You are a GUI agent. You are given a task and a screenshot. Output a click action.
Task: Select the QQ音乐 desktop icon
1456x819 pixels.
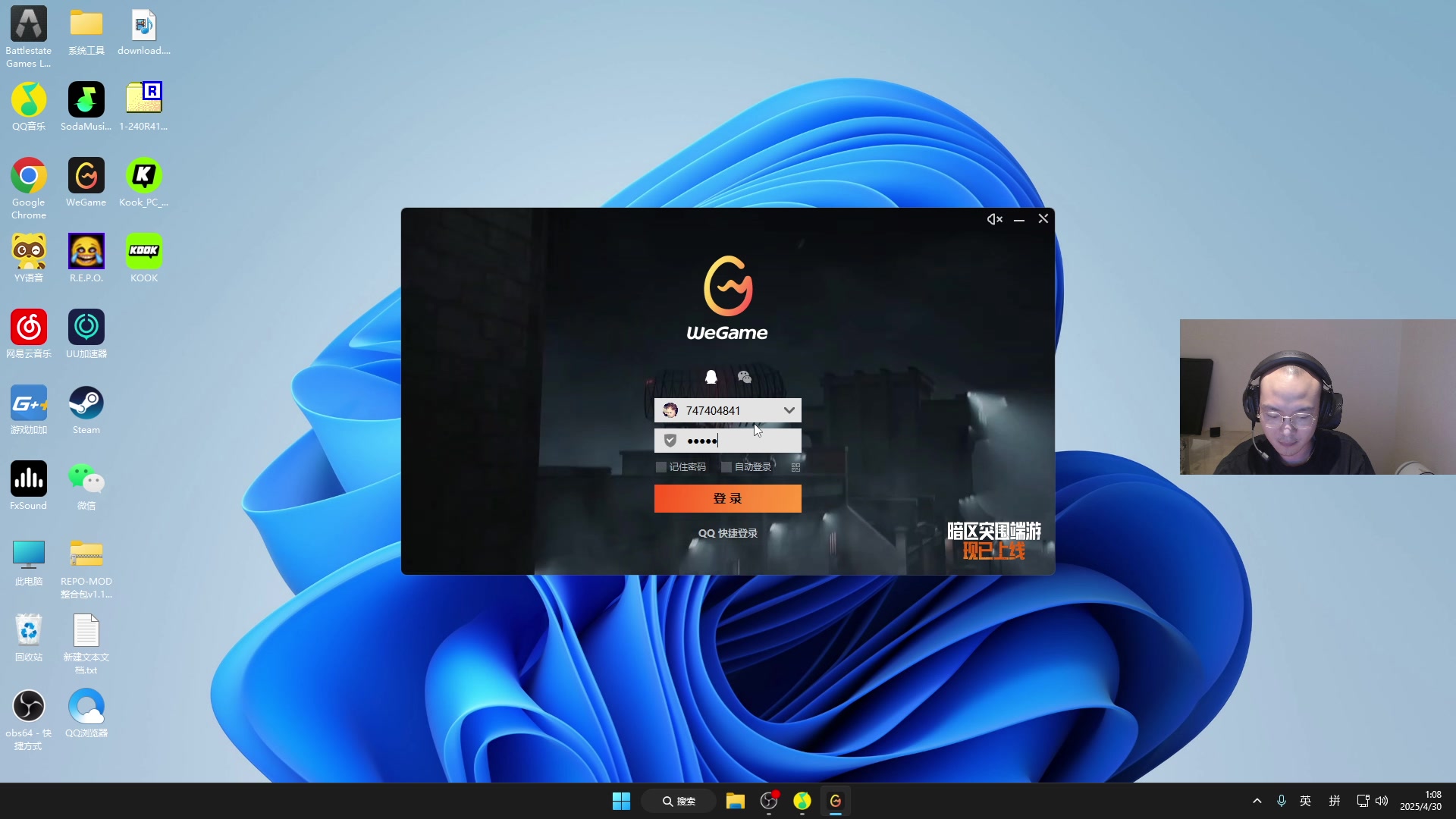29,107
